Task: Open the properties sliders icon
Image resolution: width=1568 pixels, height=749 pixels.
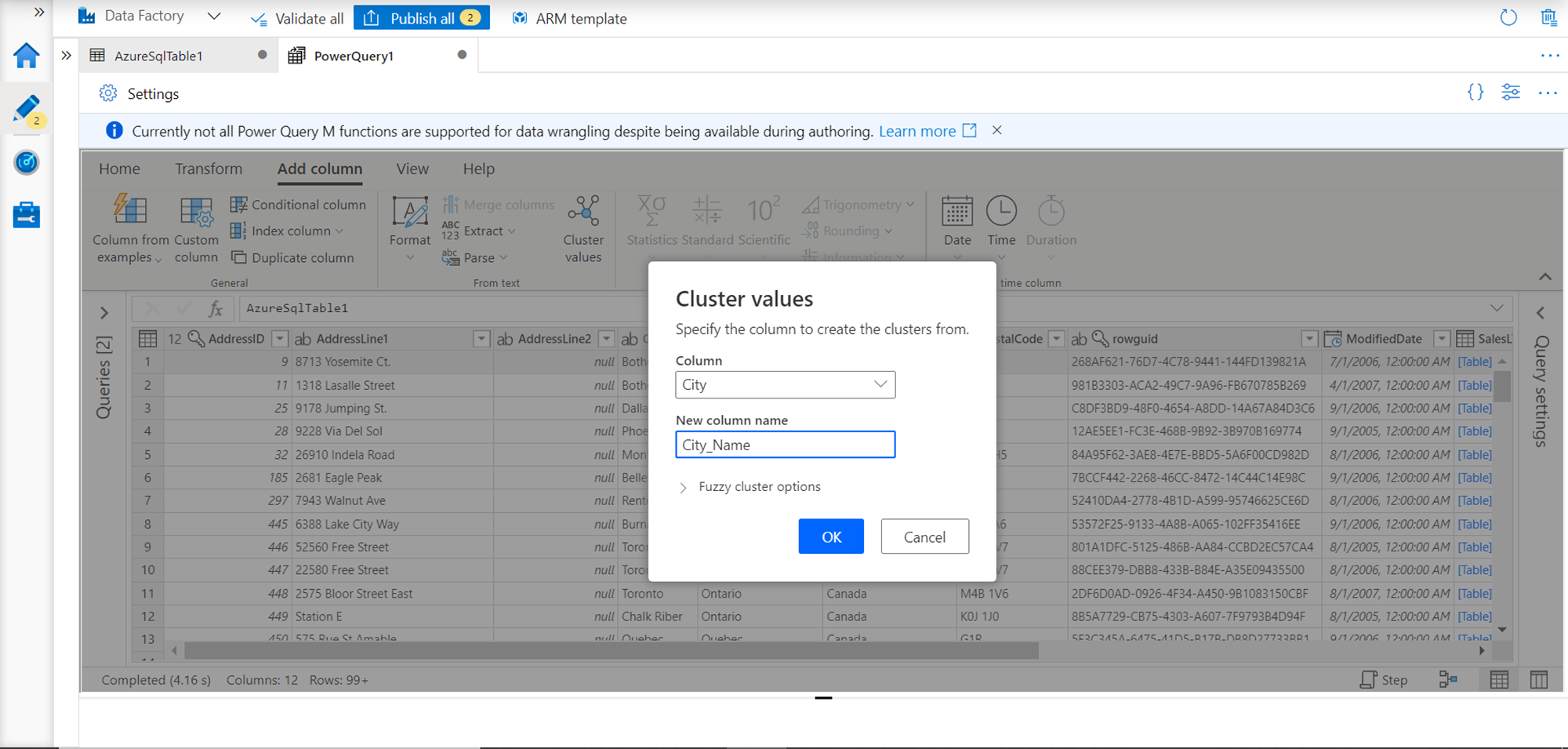Action: click(x=1511, y=93)
